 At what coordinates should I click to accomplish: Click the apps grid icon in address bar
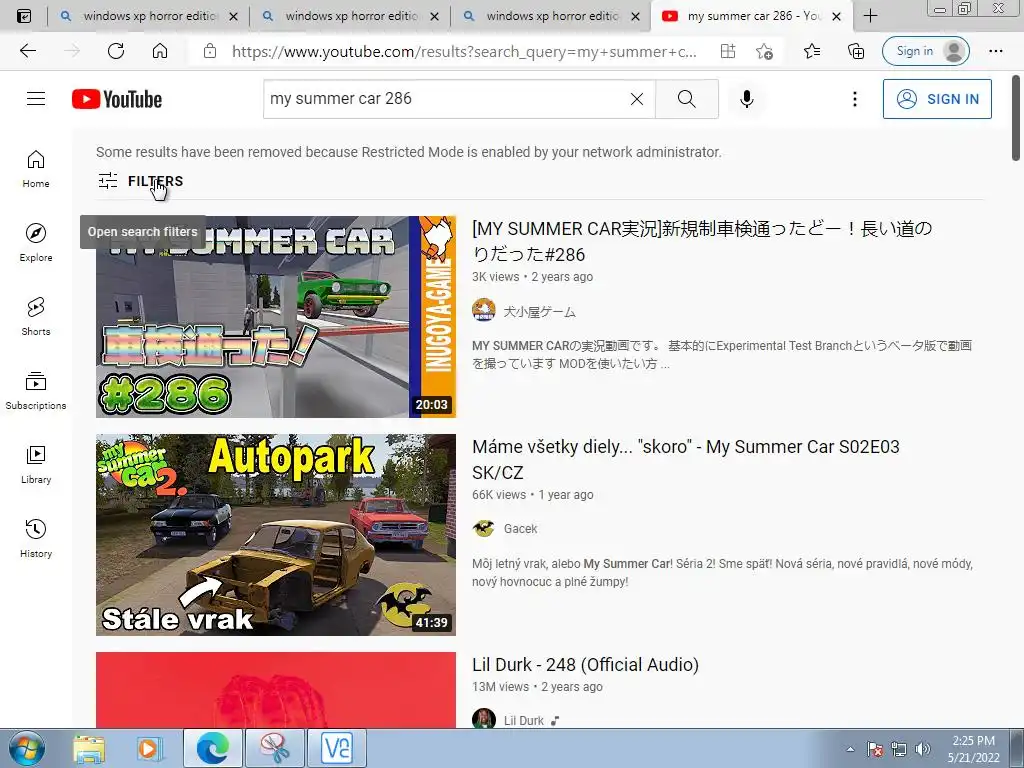click(728, 51)
